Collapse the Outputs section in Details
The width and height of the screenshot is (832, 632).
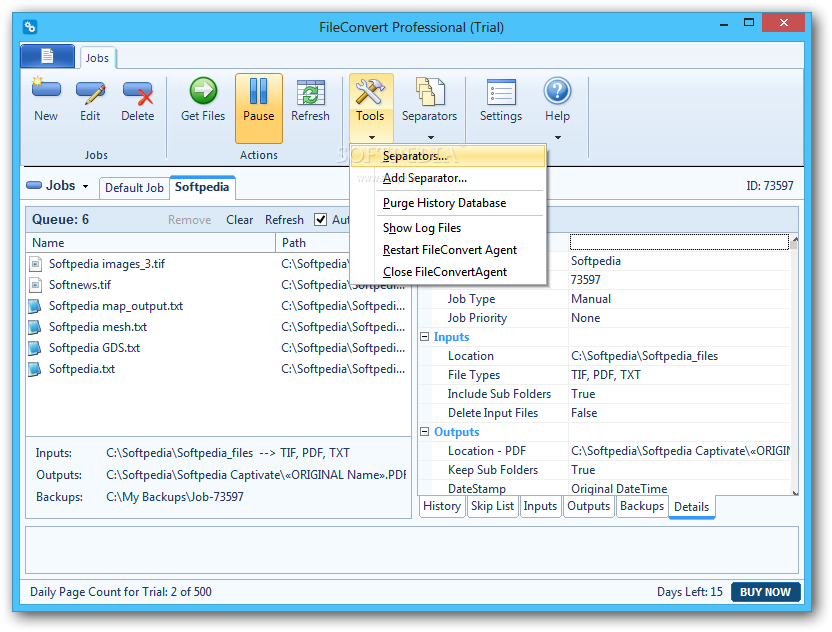[x=424, y=432]
